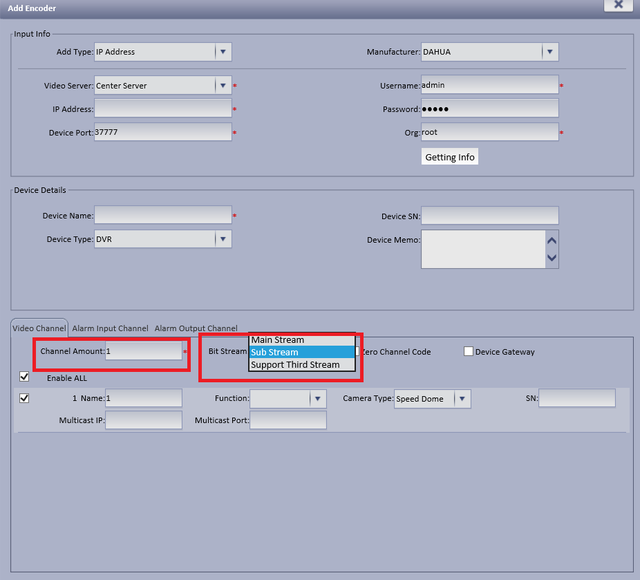Open the Manufacturer dropdown showing DAHUA
640x580 pixels.
click(x=490, y=52)
